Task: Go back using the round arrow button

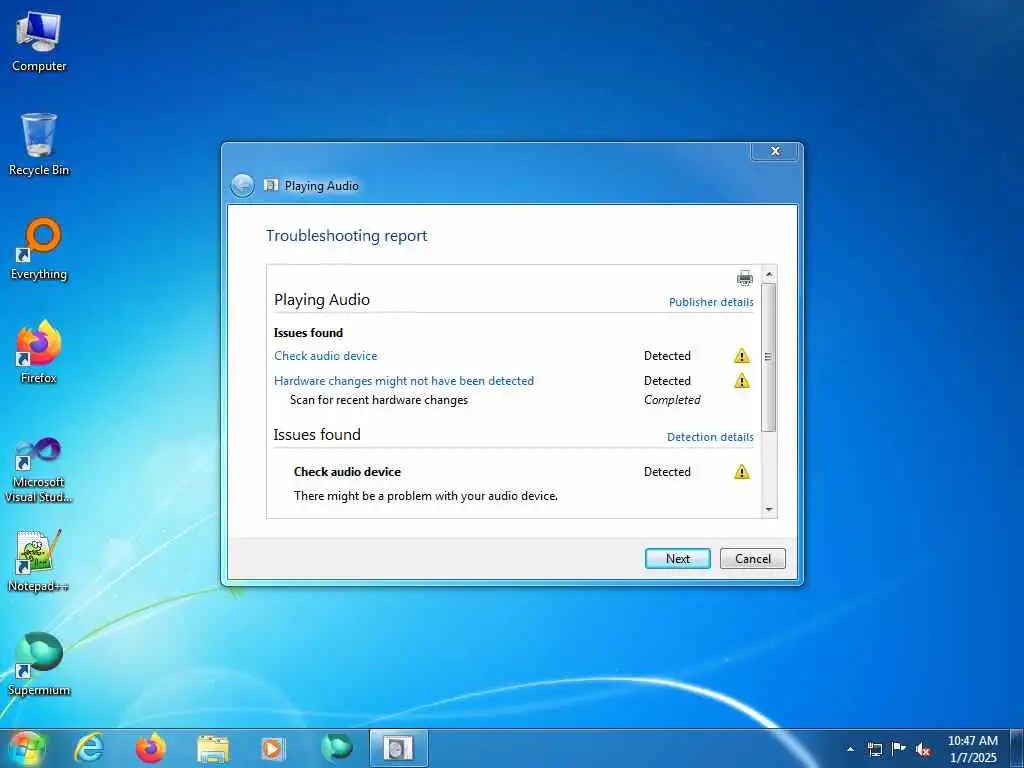Action: pyautogui.click(x=243, y=185)
